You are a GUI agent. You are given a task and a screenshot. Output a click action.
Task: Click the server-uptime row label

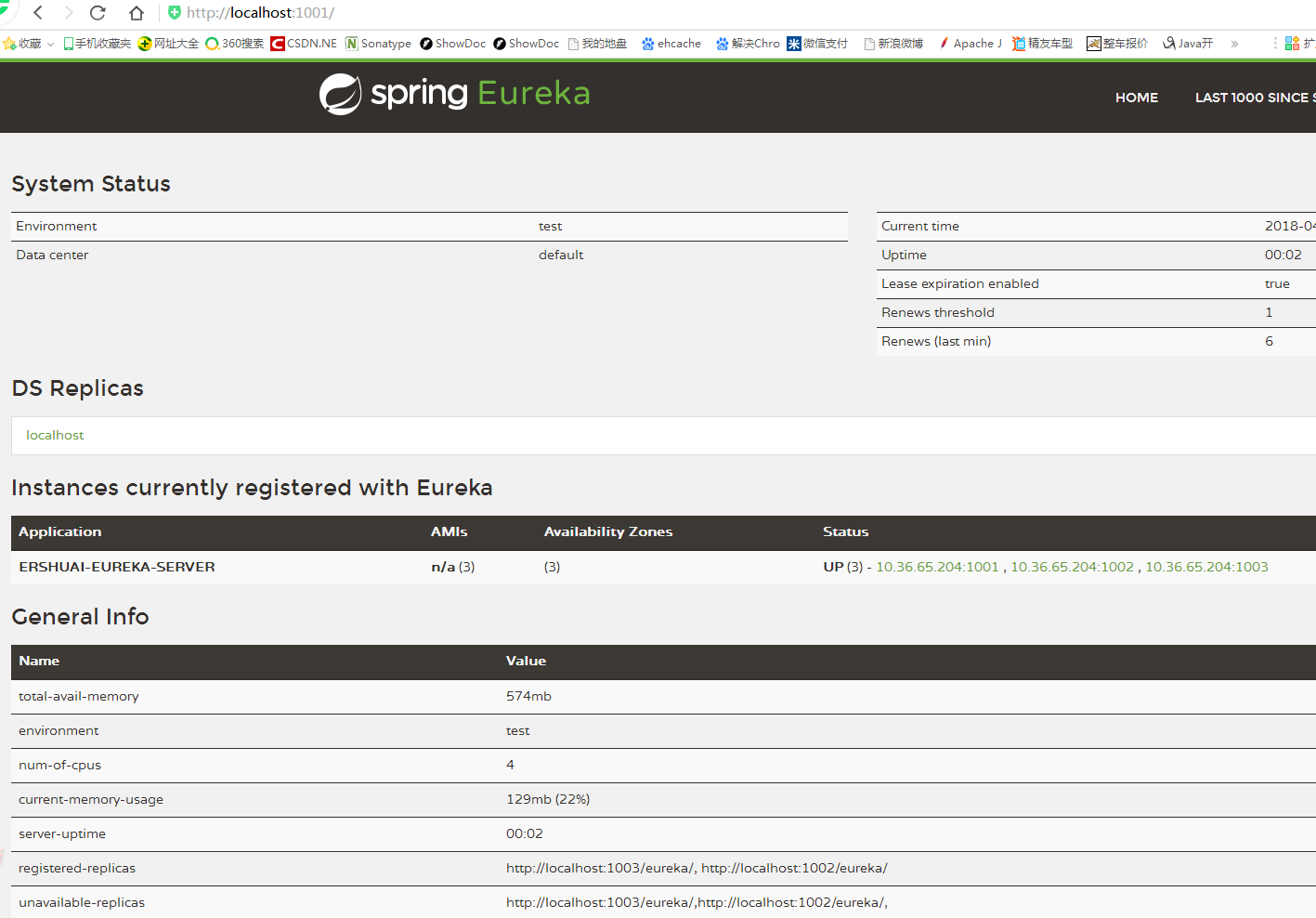62,833
